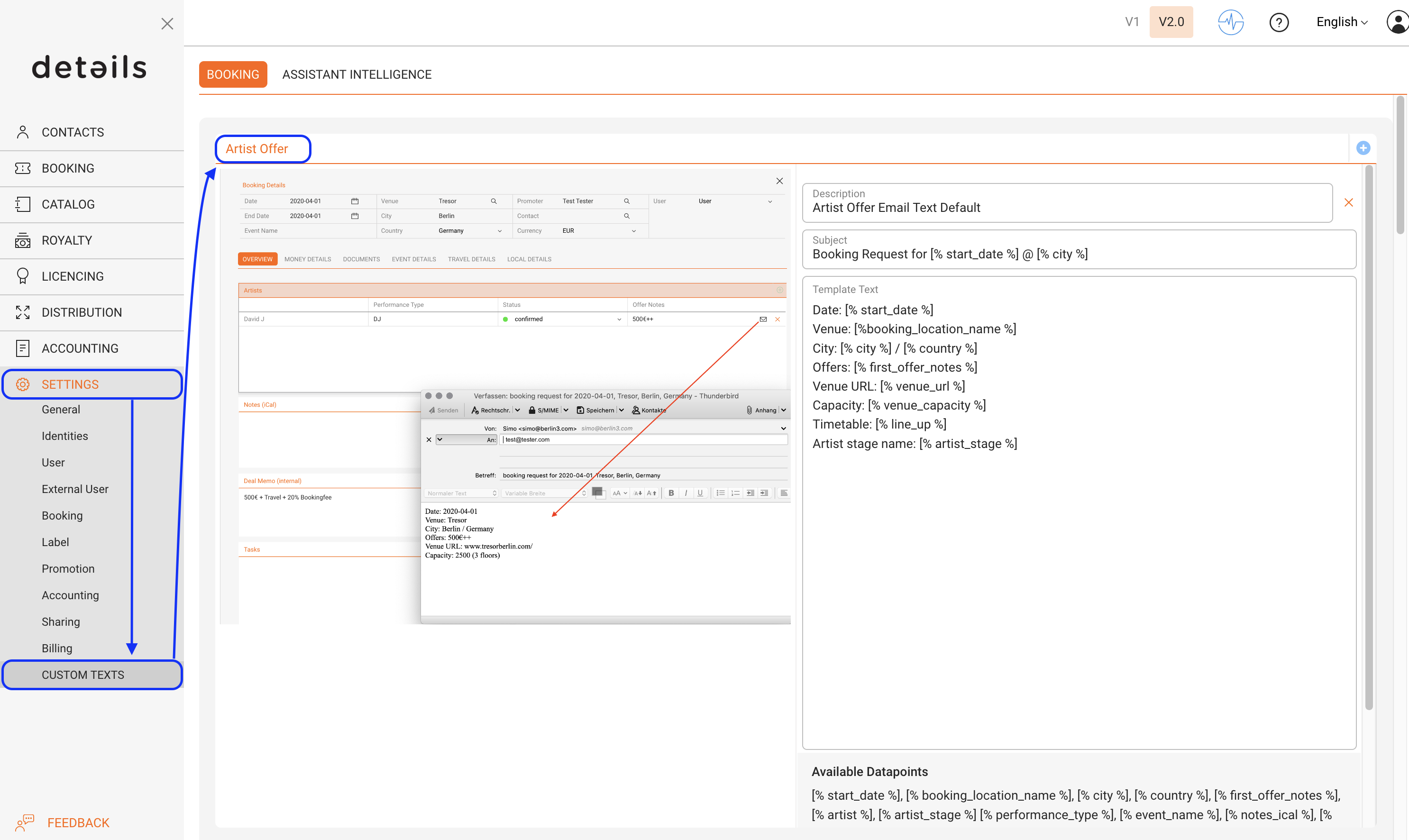Open the Distribution section
This screenshot has height=840, width=1409.
91,312
